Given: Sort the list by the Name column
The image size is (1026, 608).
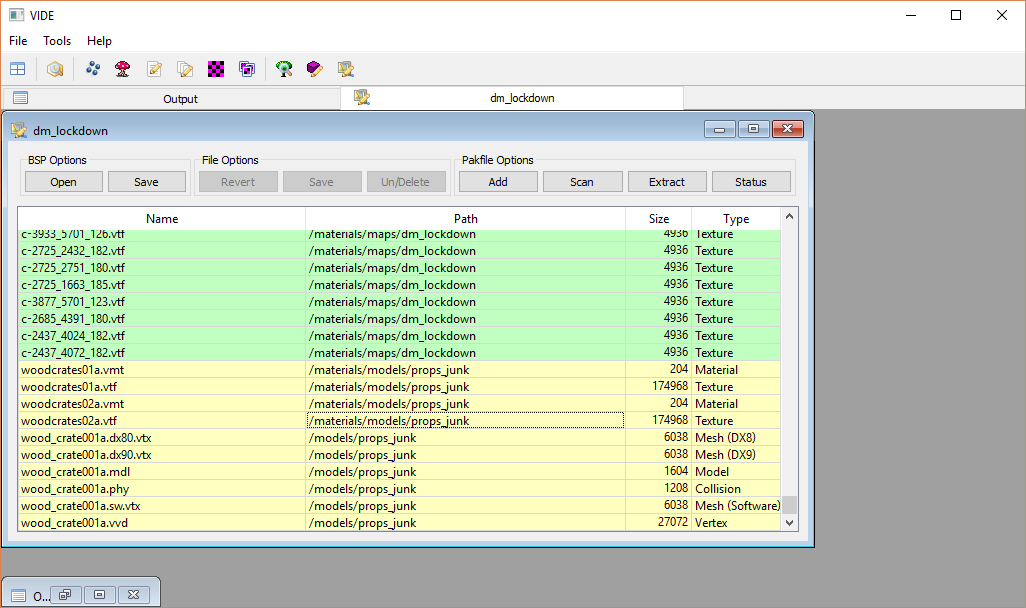Looking at the screenshot, I should [x=162, y=219].
